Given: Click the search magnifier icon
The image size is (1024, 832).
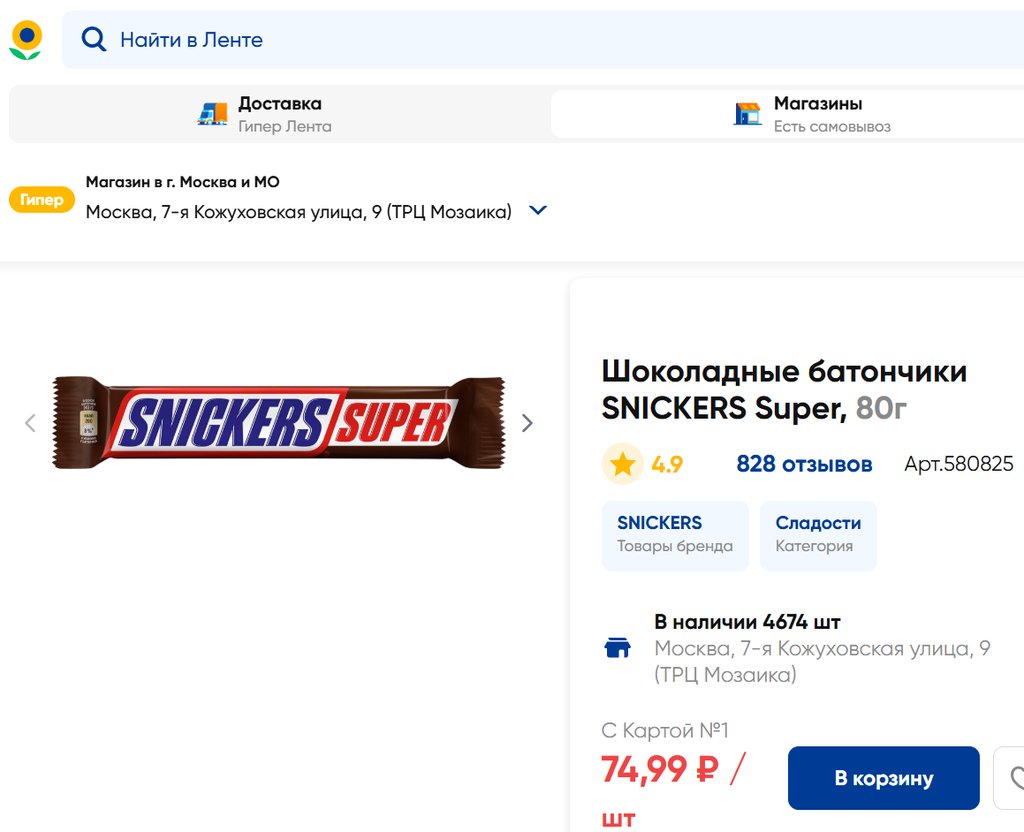Looking at the screenshot, I should coord(94,40).
